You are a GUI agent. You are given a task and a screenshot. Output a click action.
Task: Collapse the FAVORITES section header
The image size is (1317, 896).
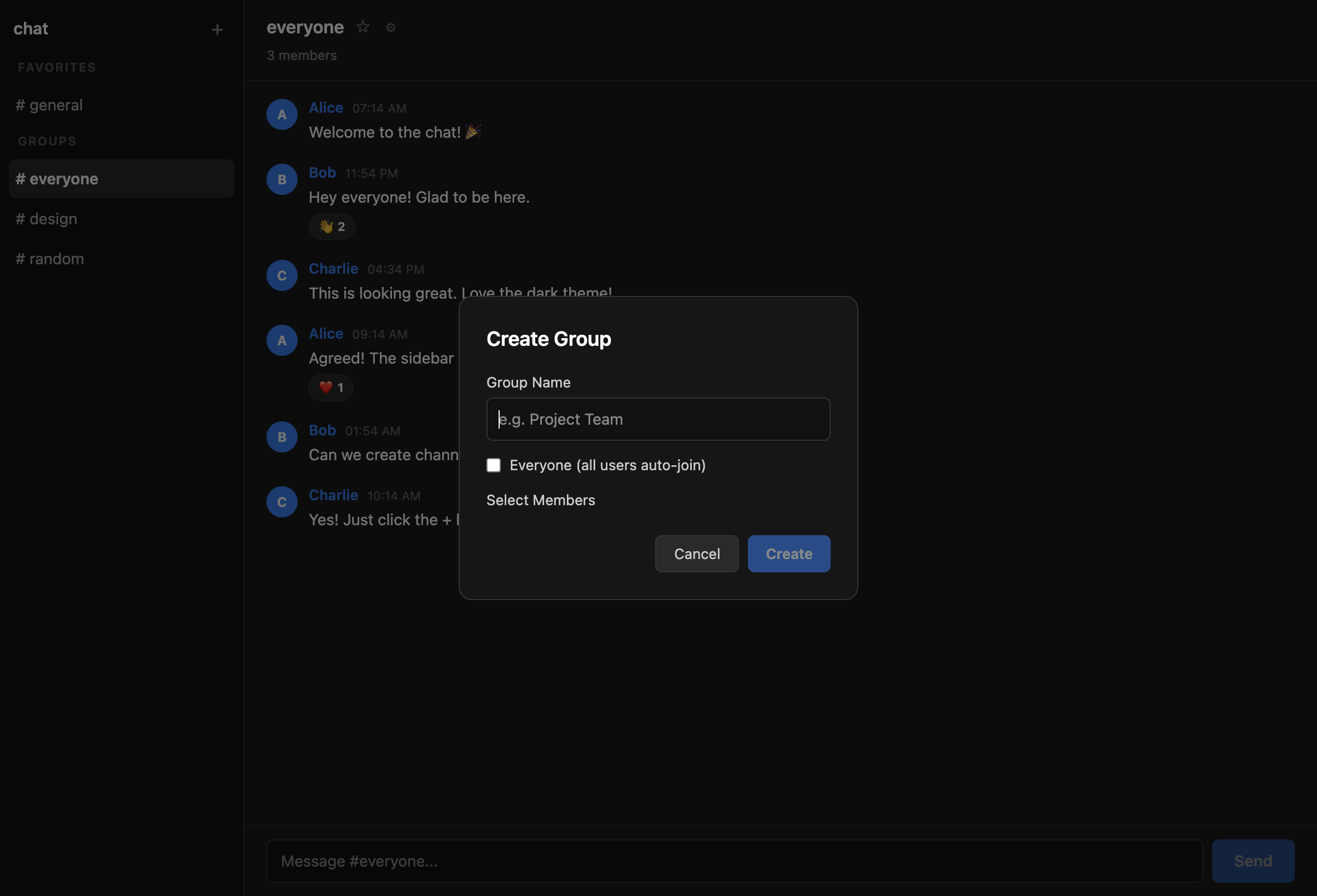click(56, 67)
